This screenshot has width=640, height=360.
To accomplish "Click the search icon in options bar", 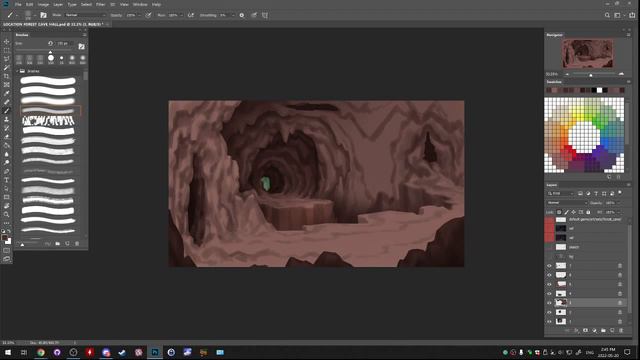I will [607, 15].
